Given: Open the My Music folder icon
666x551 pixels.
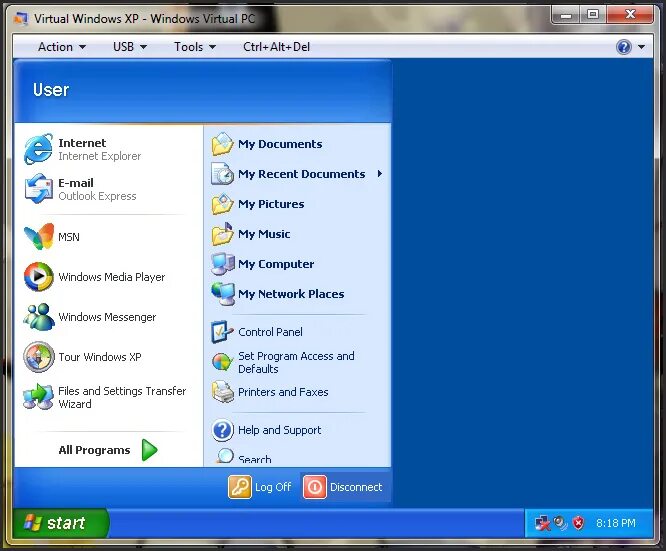Looking at the screenshot, I should pos(223,234).
